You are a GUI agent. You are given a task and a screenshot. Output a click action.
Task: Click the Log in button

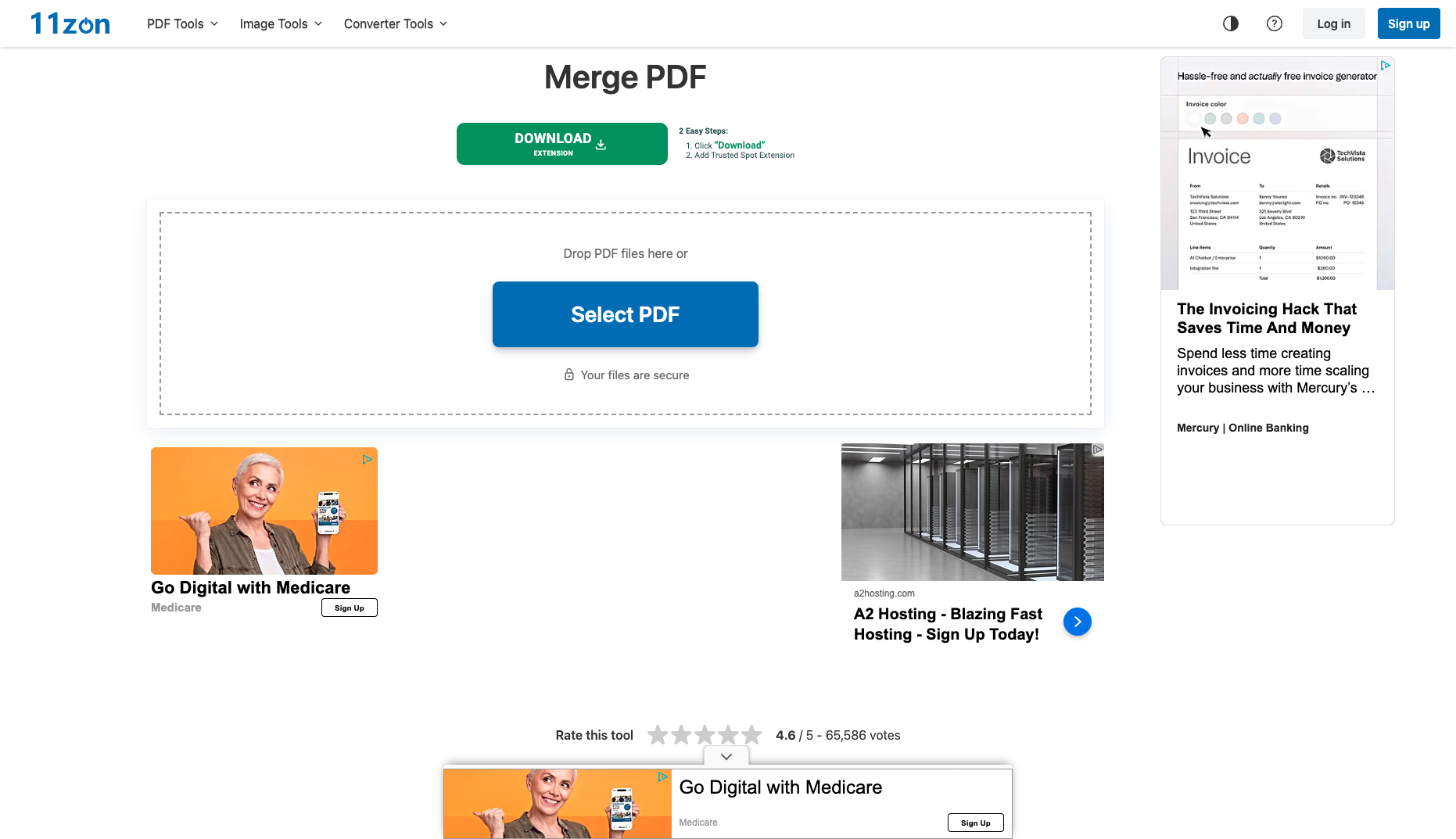pyautogui.click(x=1334, y=23)
